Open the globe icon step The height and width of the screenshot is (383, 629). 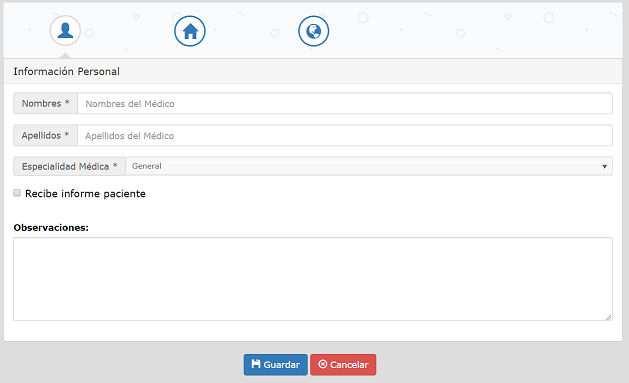(314, 31)
